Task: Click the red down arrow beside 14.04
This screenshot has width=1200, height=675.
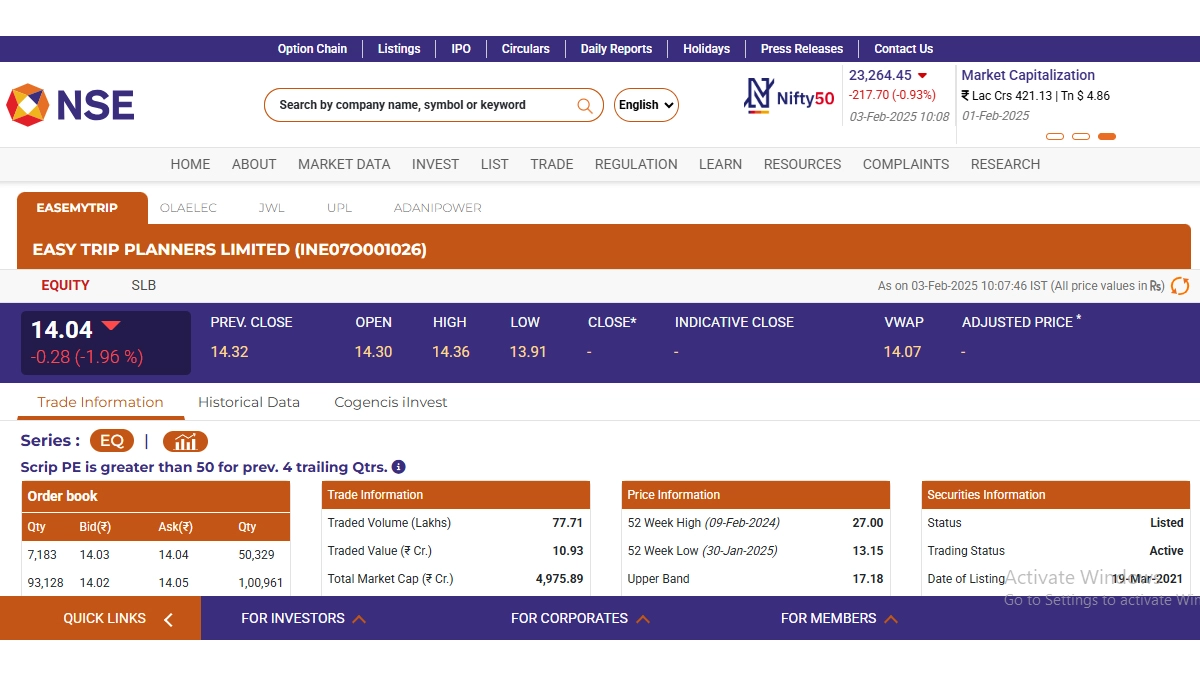Action: pyautogui.click(x=111, y=326)
